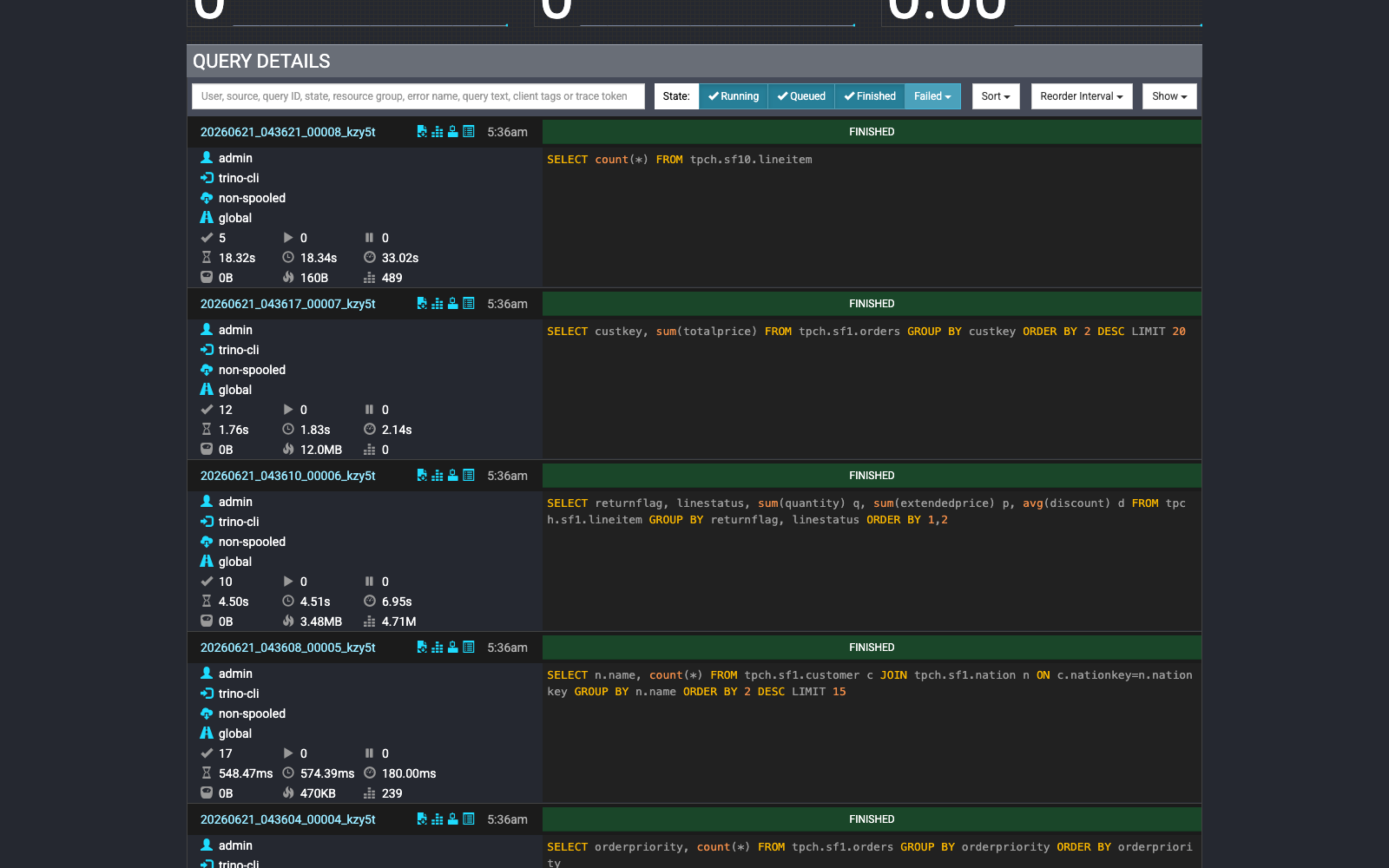Open the list-view icon for query 00006
The image size is (1389, 868).
[x=469, y=476]
